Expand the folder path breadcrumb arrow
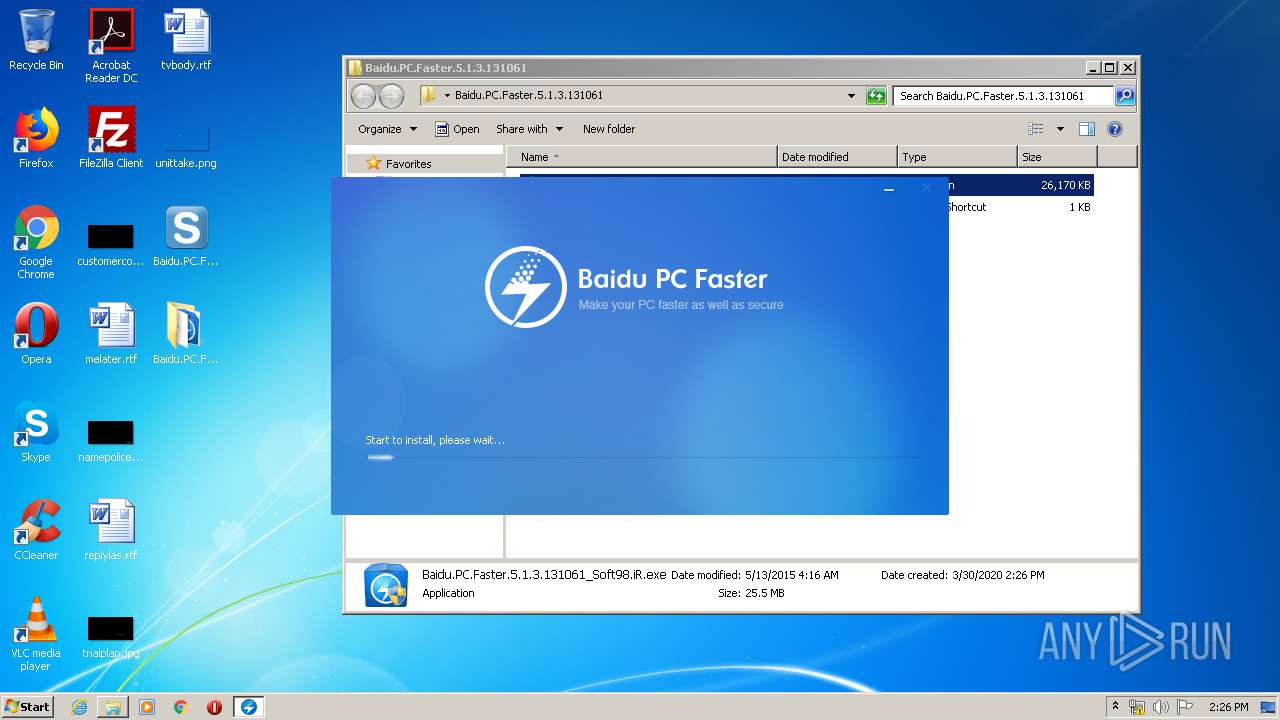This screenshot has height=720, width=1280. (447, 96)
